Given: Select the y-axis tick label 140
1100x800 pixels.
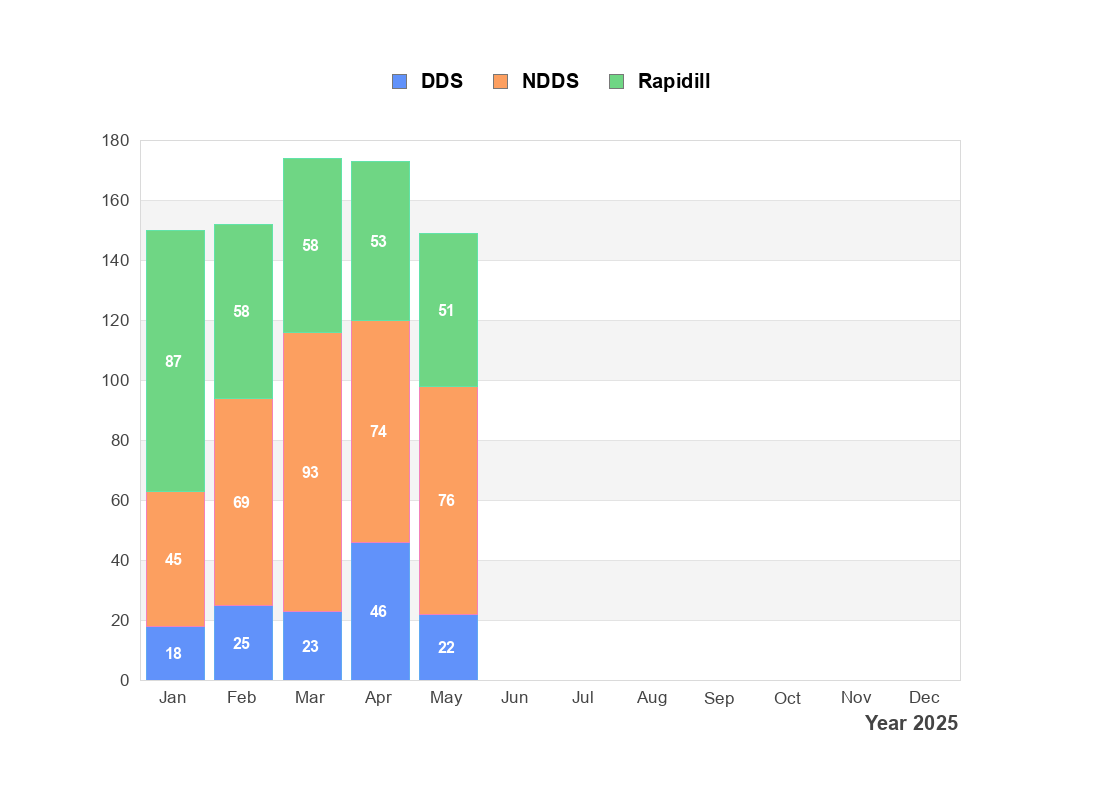Looking at the screenshot, I should point(116,260).
